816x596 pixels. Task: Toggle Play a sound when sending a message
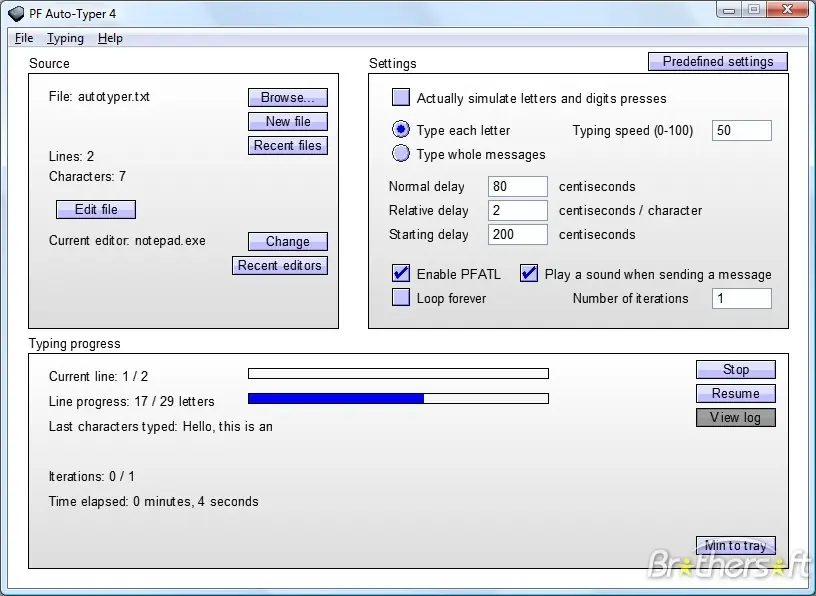(529, 273)
